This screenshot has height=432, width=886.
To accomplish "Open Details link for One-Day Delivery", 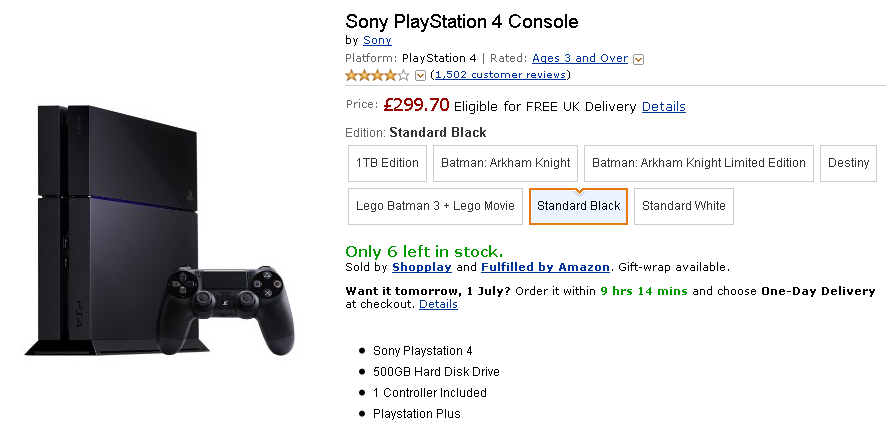I will pyautogui.click(x=438, y=304).
